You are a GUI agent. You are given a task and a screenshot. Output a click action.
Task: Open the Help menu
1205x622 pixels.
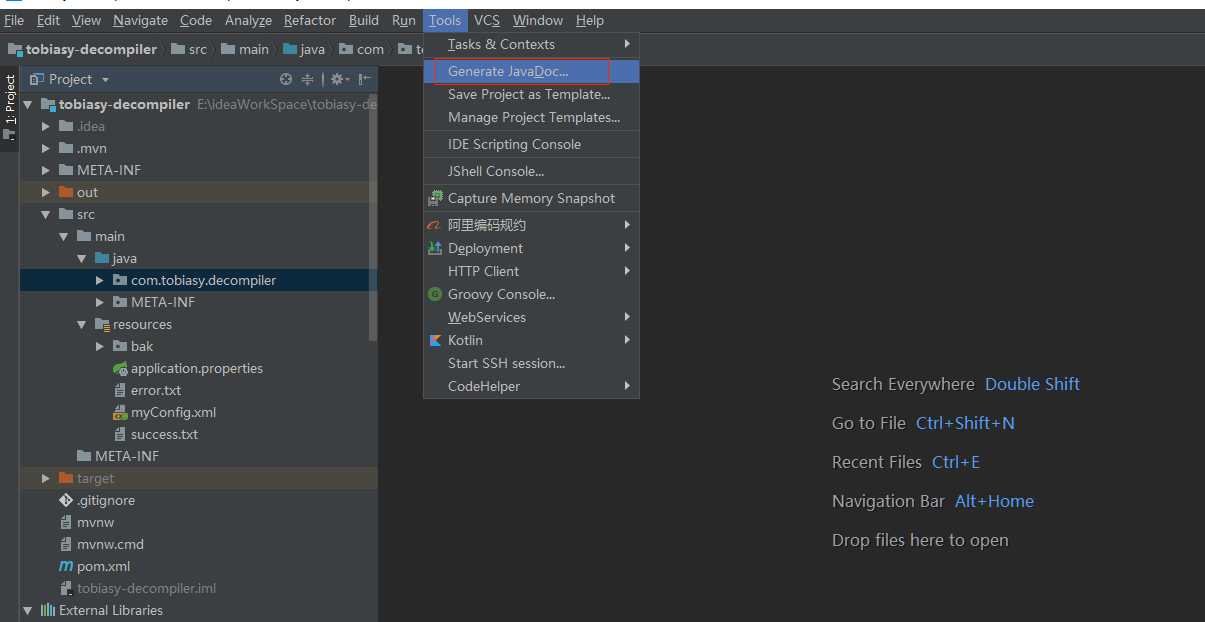tap(590, 20)
